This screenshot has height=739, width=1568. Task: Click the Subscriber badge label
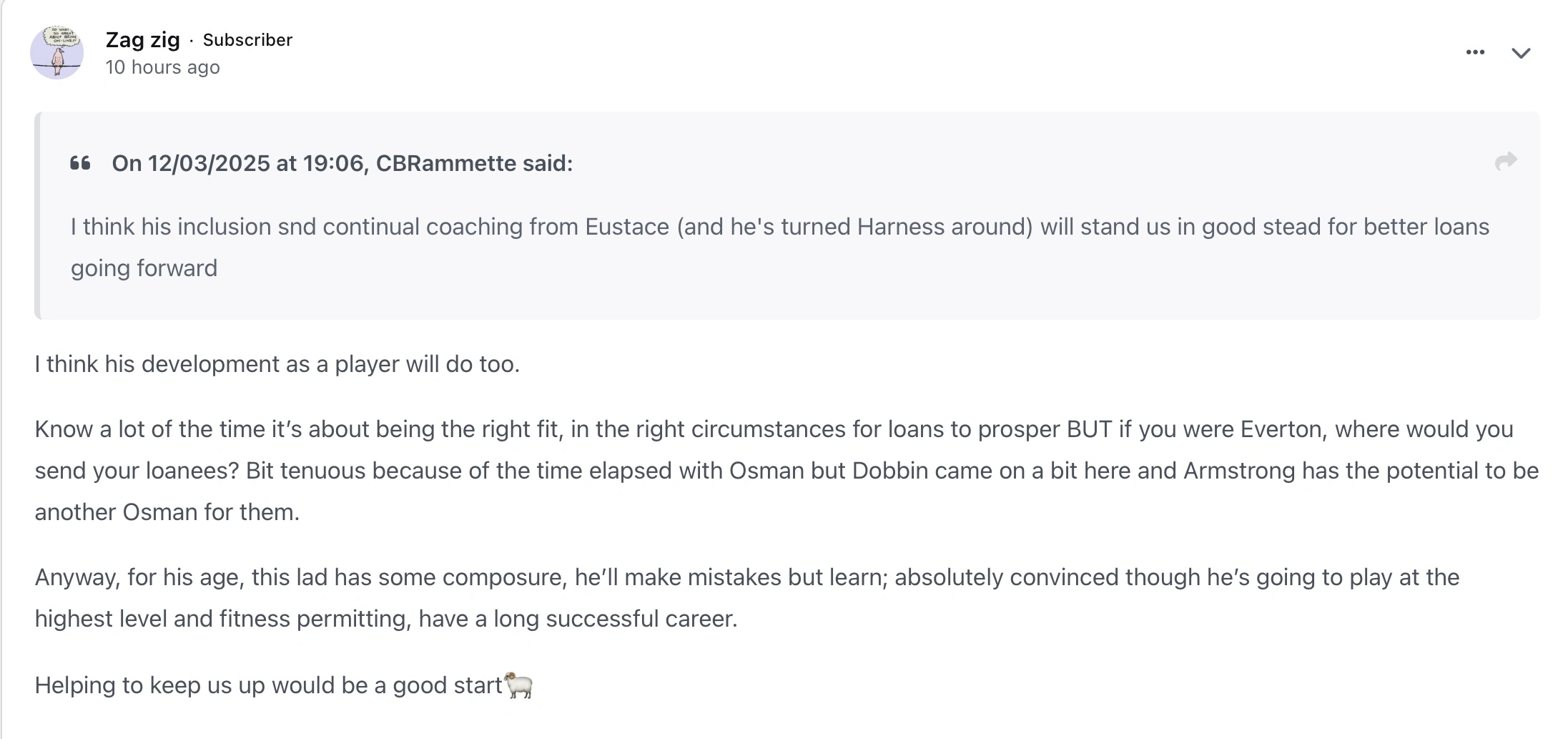247,40
